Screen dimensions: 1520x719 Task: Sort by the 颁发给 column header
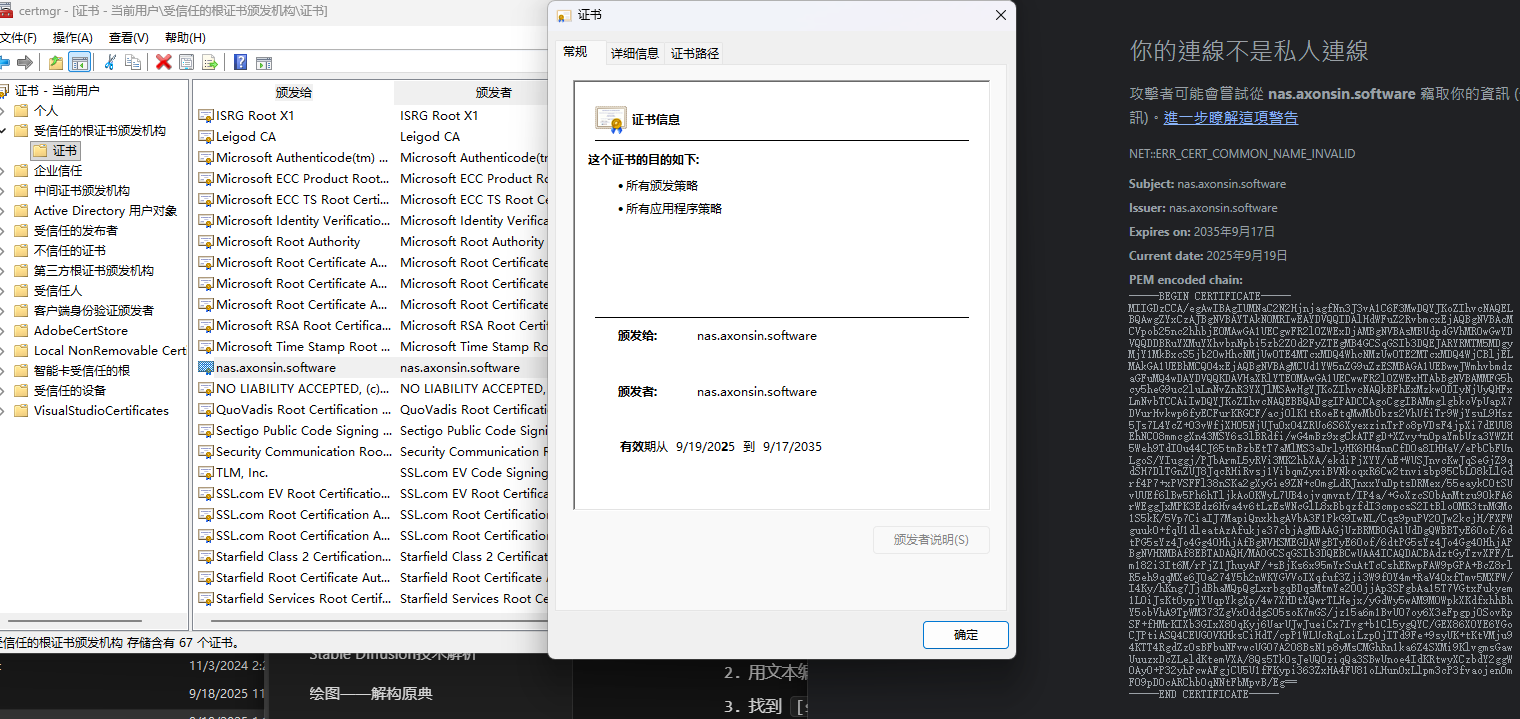point(293,92)
